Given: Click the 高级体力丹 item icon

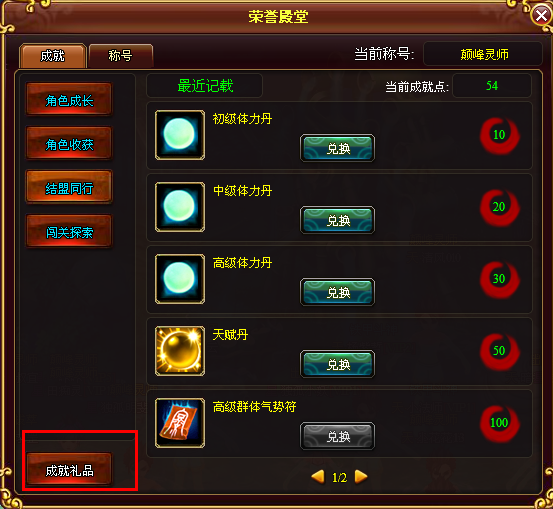Looking at the screenshot, I should click(180, 279).
